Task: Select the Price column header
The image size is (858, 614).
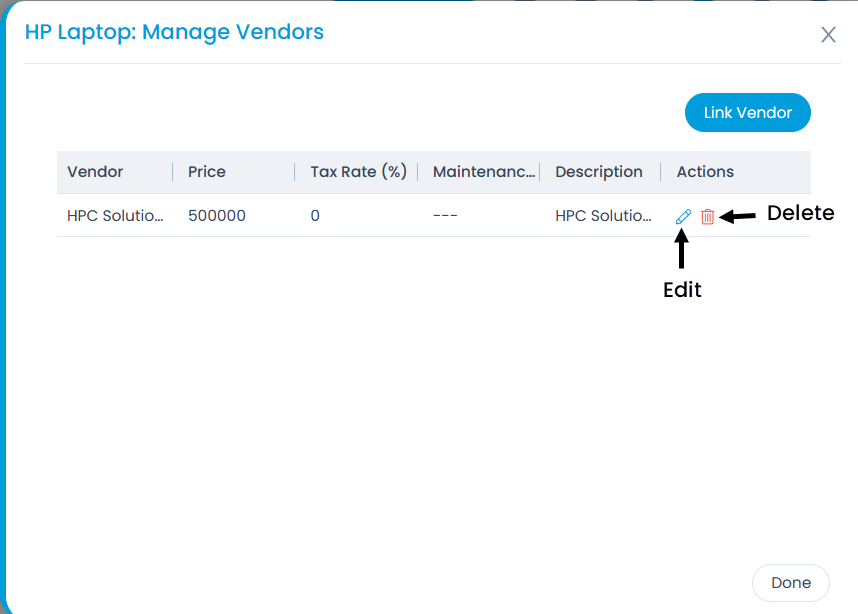Action: click(x=206, y=171)
